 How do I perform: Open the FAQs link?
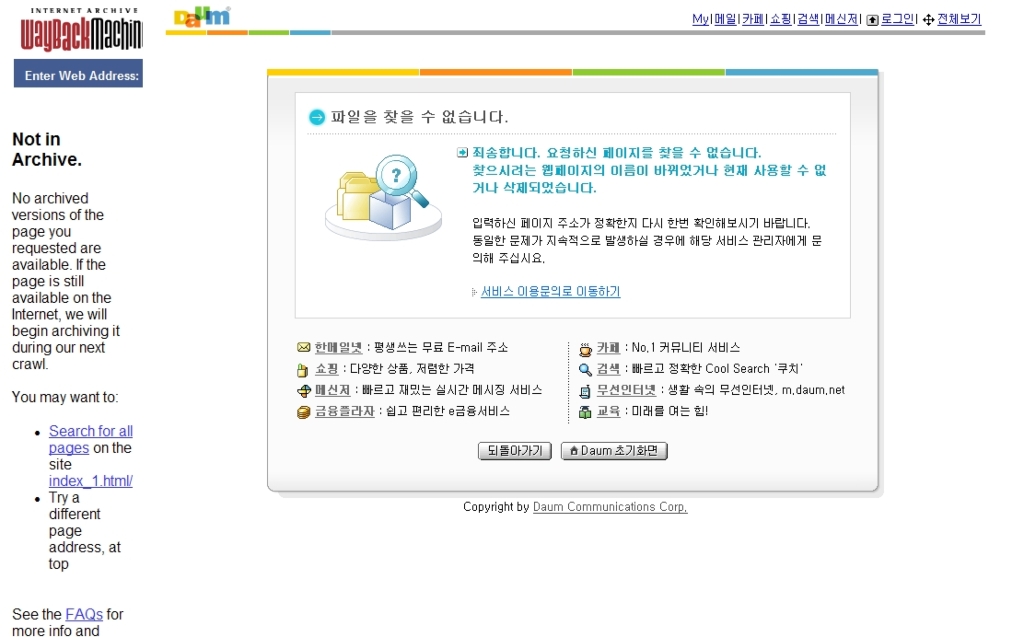point(84,615)
